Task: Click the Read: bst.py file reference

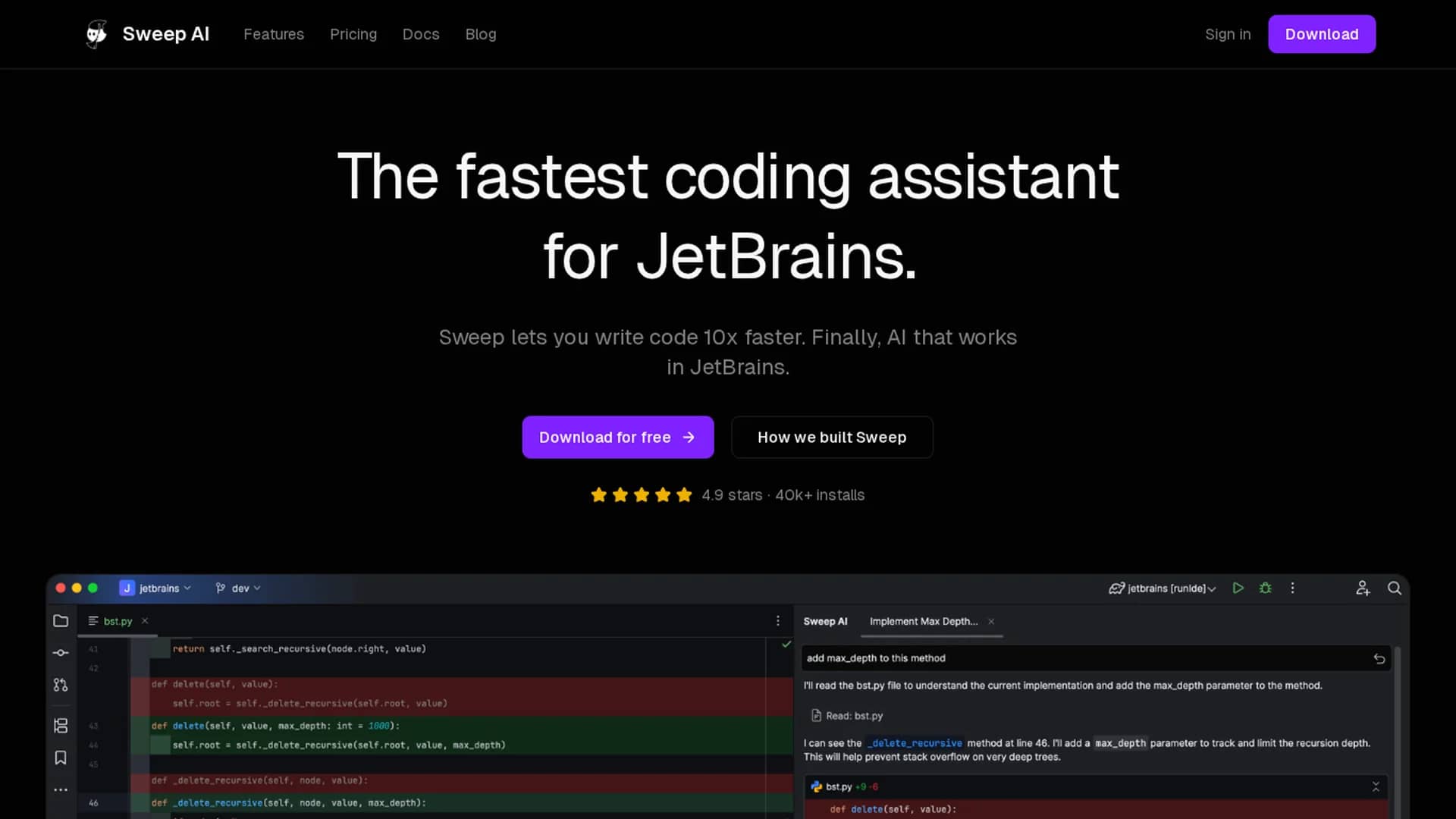Action: pos(846,716)
